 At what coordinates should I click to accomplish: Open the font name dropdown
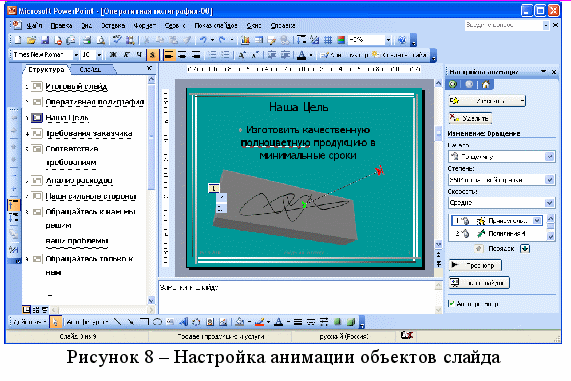[x=76, y=55]
